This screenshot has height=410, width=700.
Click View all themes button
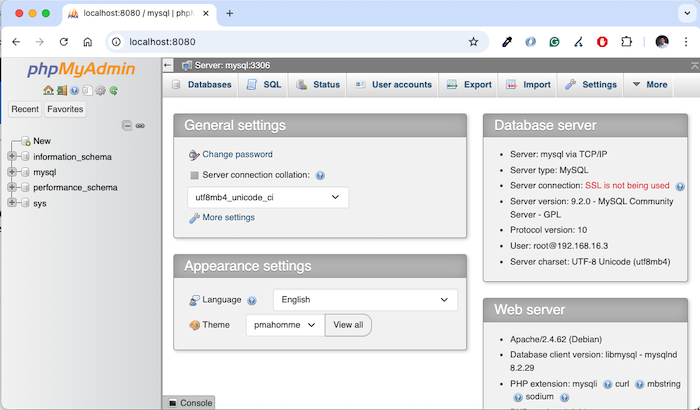tap(348, 325)
